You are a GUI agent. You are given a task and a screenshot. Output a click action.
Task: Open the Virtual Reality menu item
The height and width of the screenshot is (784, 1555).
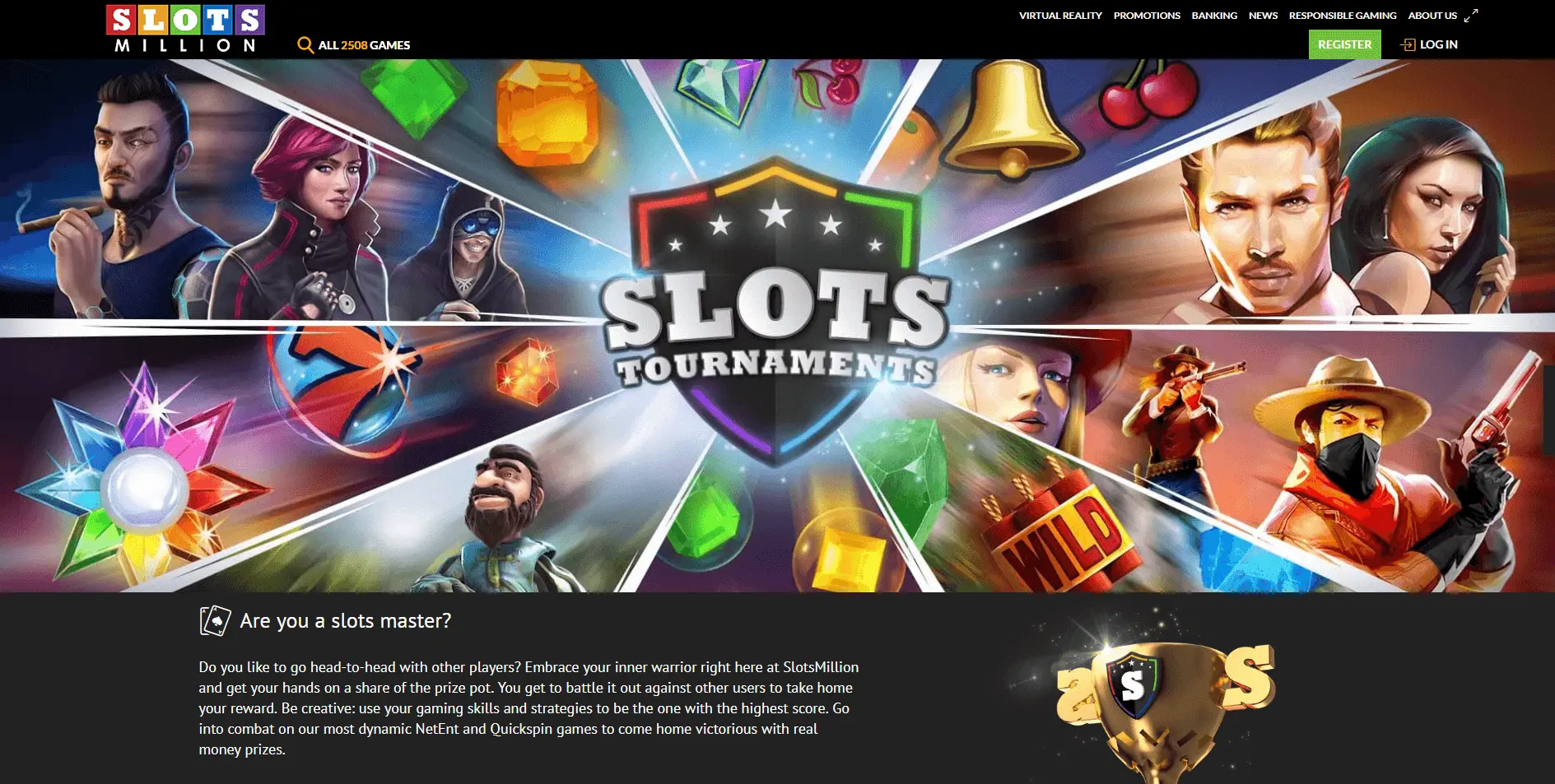coord(1060,16)
